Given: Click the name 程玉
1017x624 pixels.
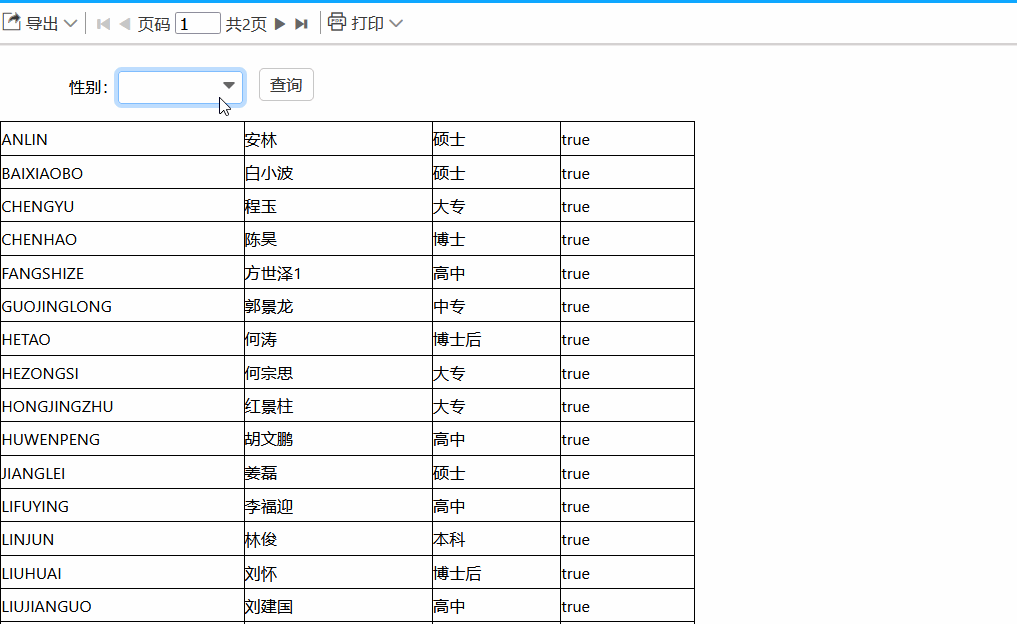Looking at the screenshot, I should pos(261,206).
